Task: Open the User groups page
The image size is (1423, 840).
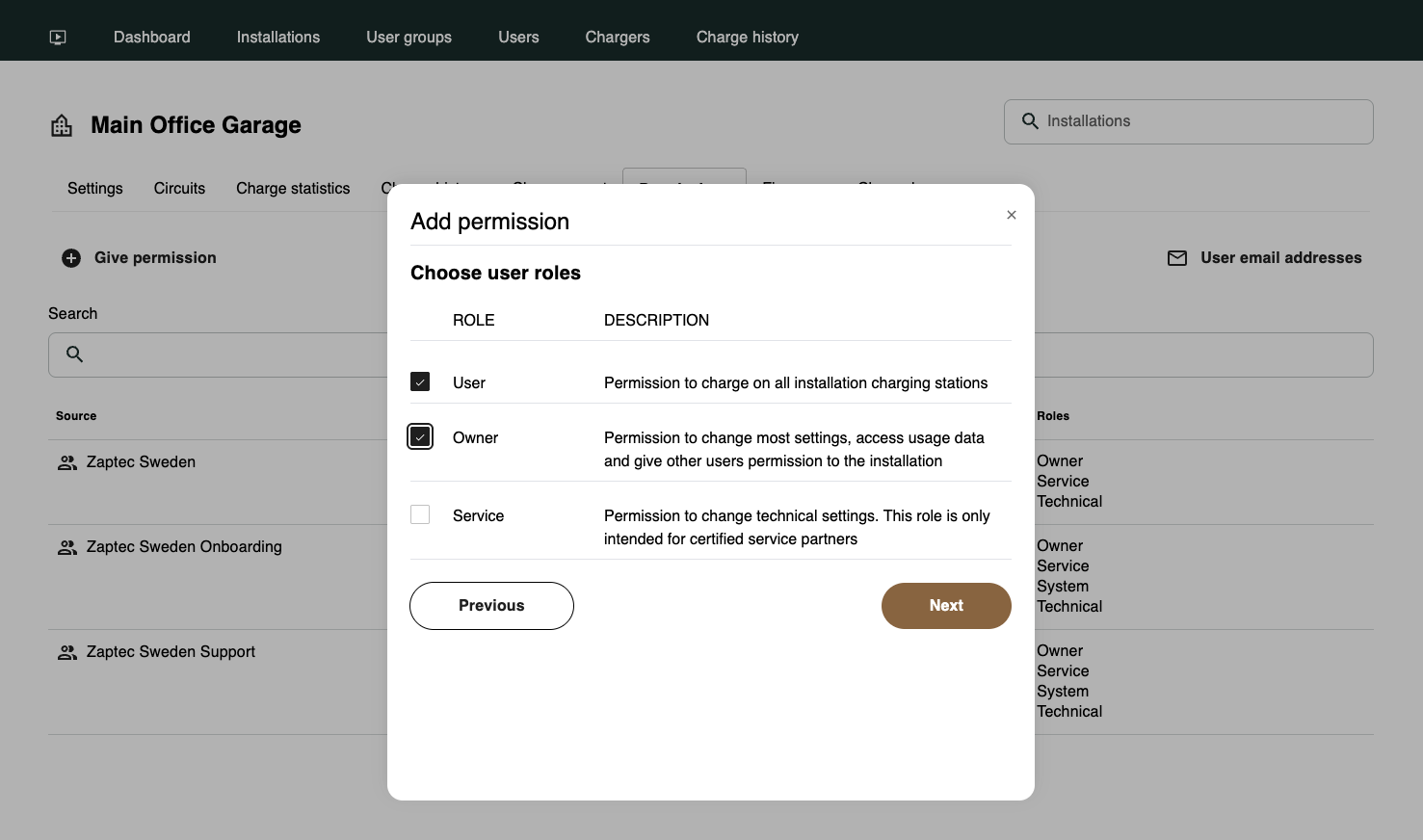Action: (408, 38)
